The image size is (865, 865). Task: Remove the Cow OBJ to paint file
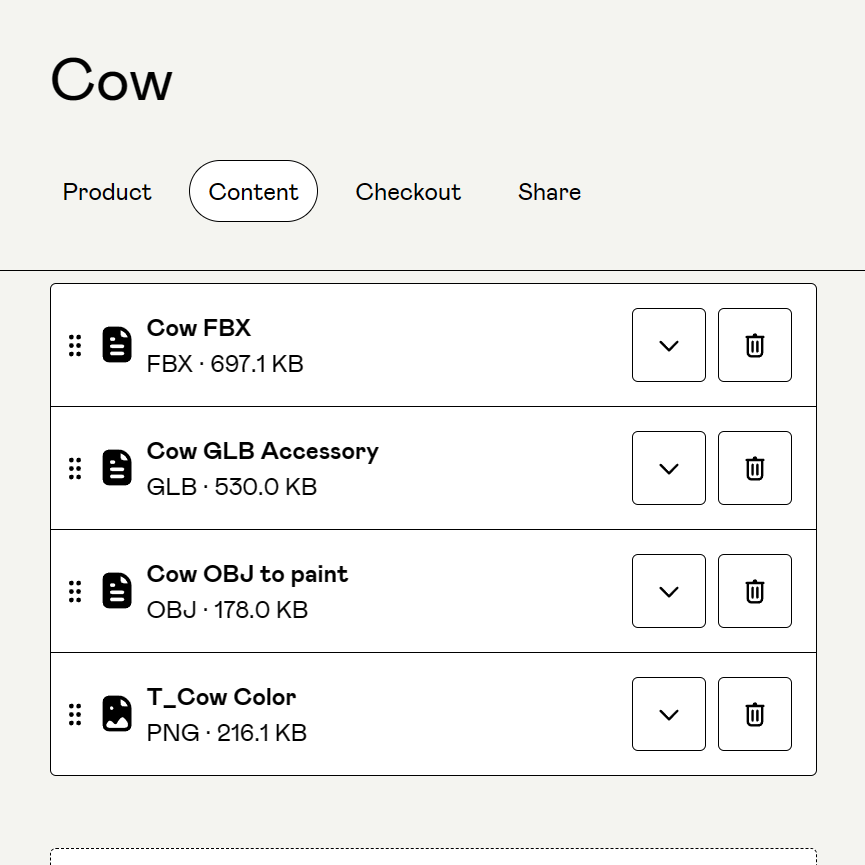pos(755,591)
